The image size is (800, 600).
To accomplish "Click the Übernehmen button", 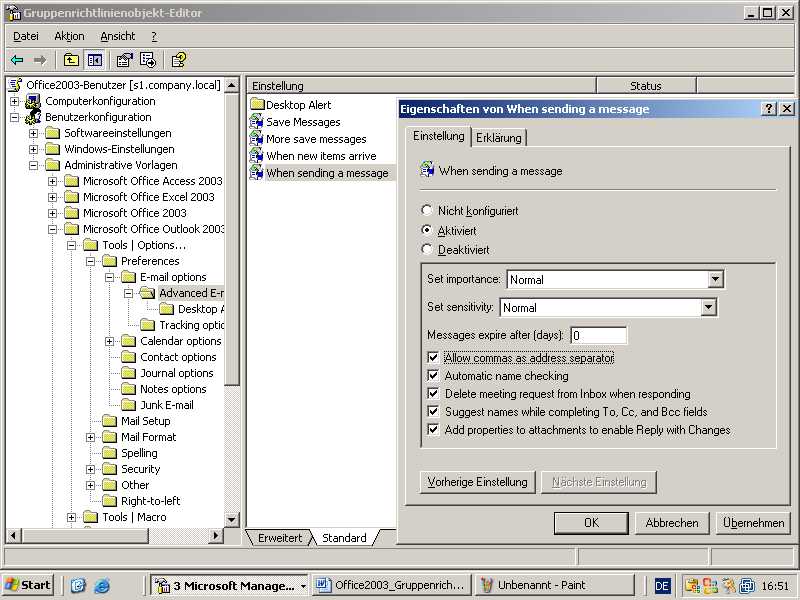I will pyautogui.click(x=753, y=523).
